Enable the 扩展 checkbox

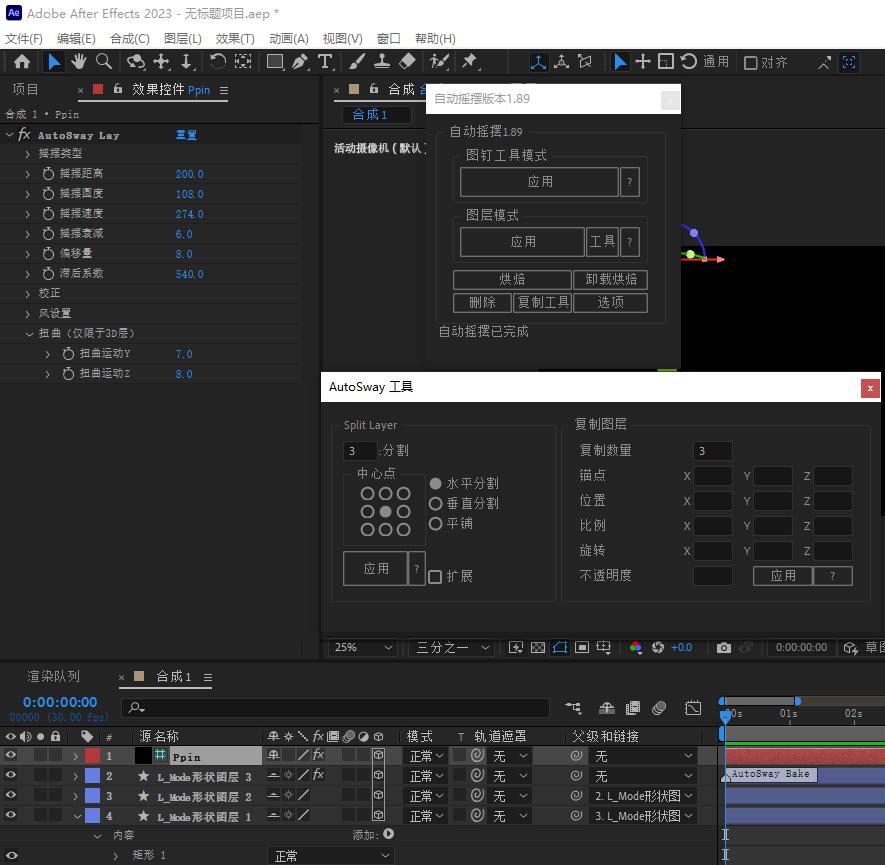point(435,577)
